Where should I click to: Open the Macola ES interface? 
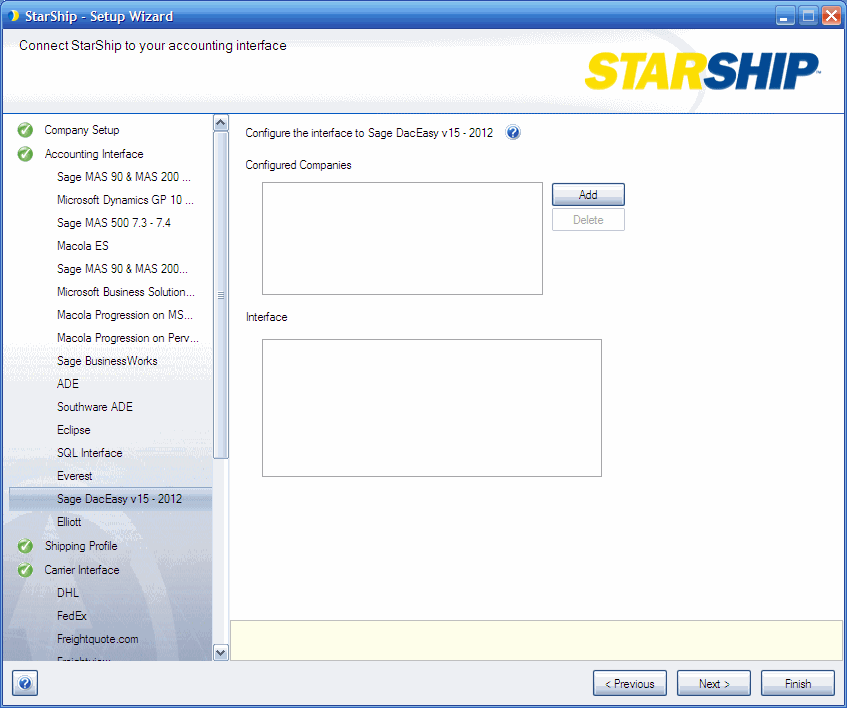pos(83,246)
